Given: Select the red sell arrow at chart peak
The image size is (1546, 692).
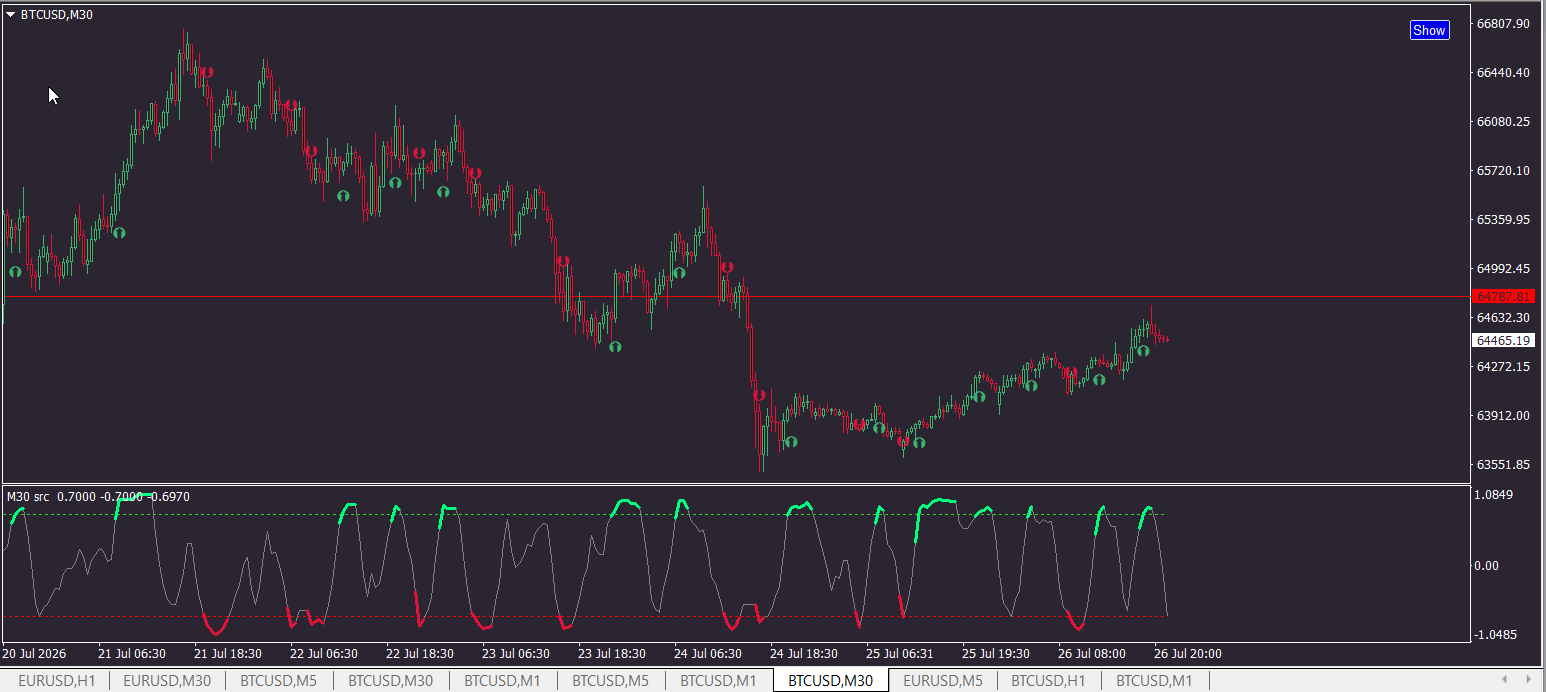Looking at the screenshot, I should tap(206, 72).
